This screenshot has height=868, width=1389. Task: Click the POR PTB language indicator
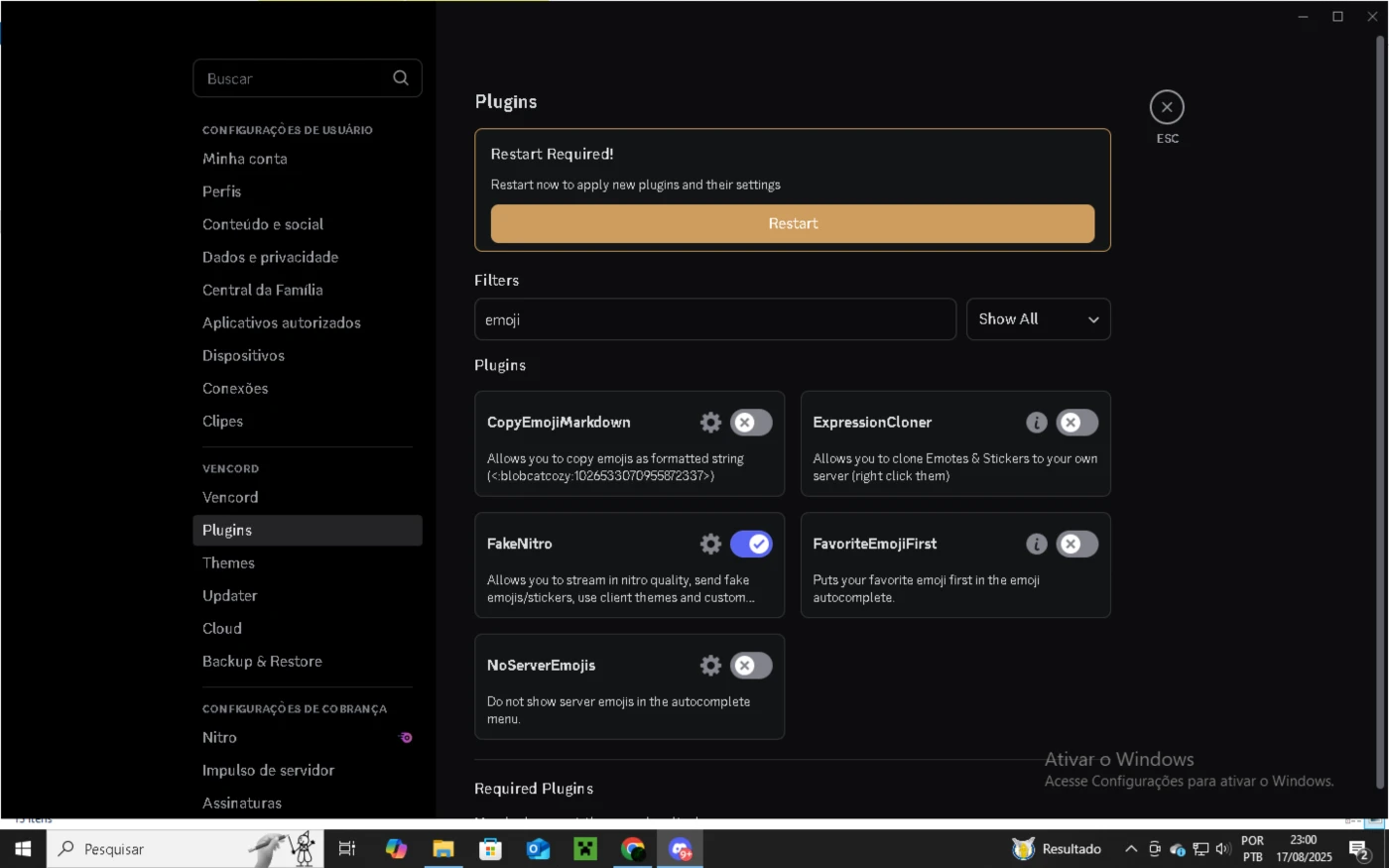tap(1253, 849)
